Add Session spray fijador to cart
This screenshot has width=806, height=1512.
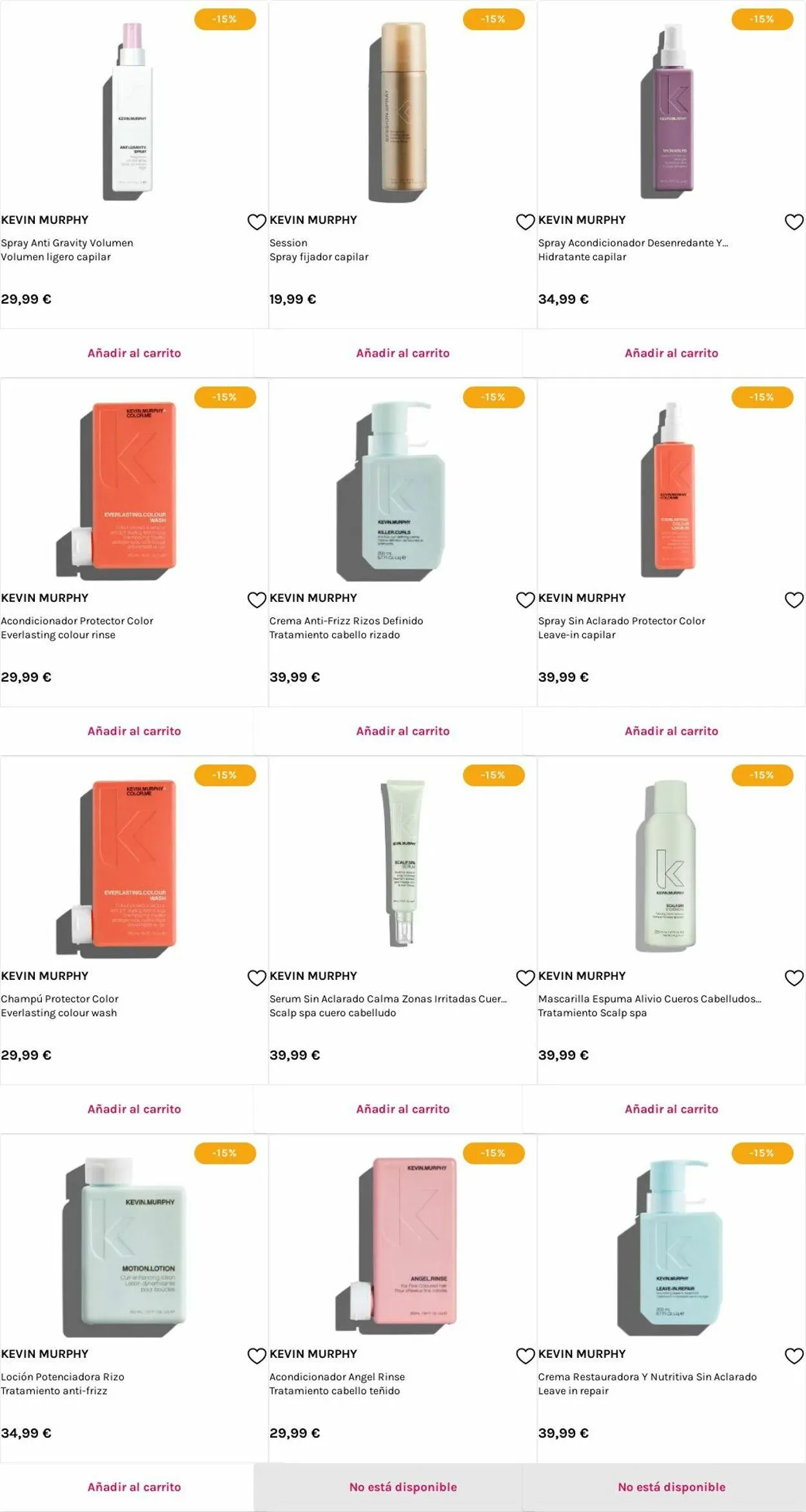[x=403, y=353]
